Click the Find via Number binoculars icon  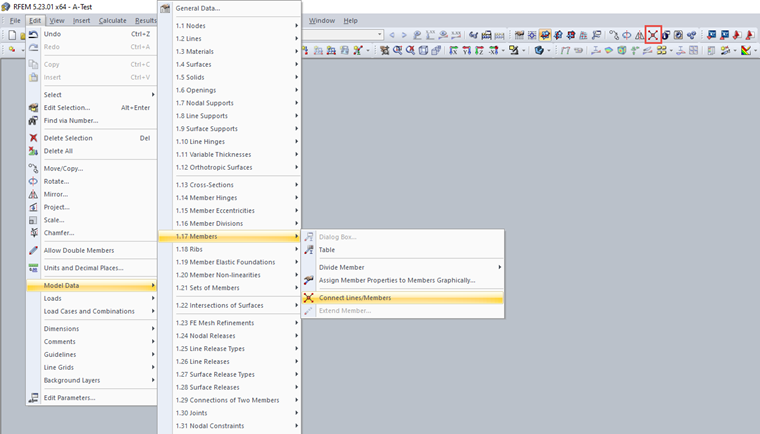(33, 120)
